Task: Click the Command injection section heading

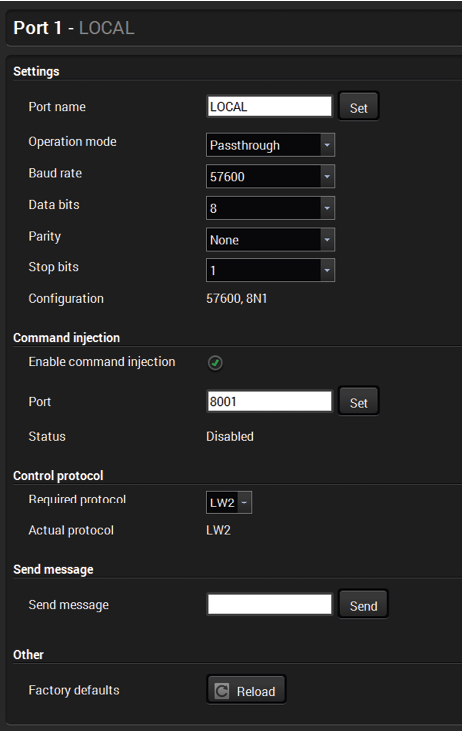Action: pos(67,338)
